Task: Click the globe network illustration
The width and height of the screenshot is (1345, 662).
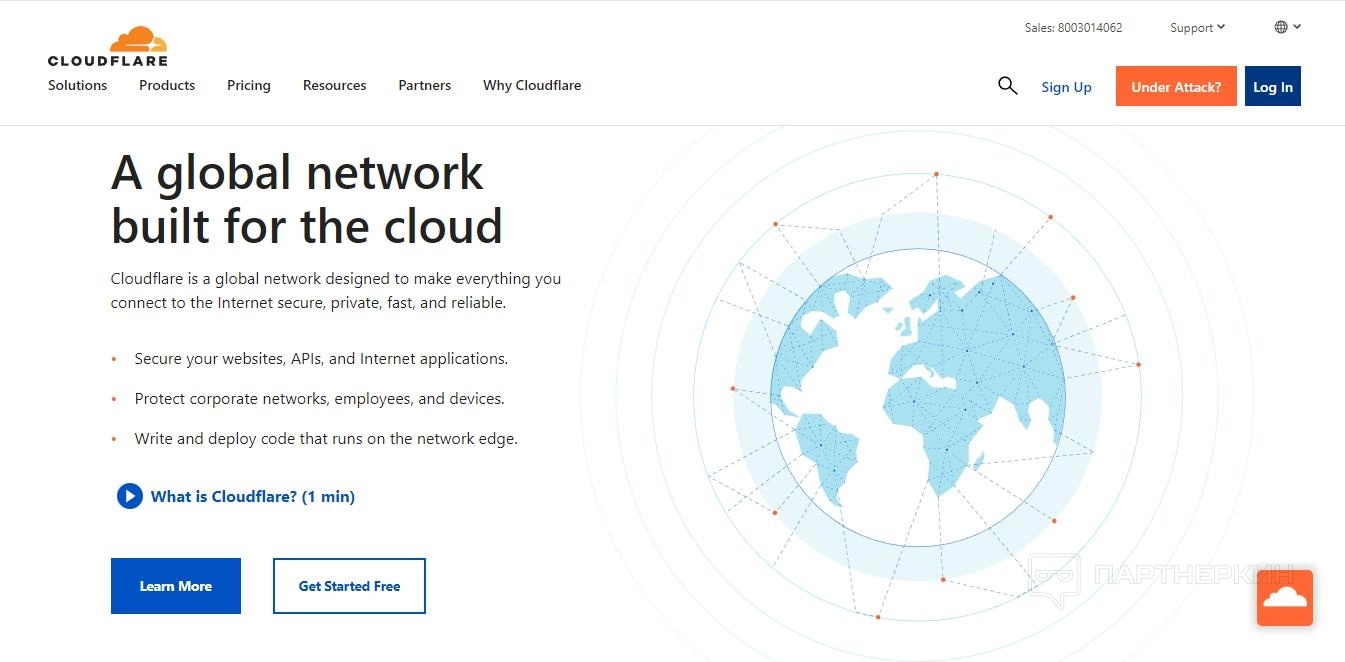Action: [x=918, y=396]
